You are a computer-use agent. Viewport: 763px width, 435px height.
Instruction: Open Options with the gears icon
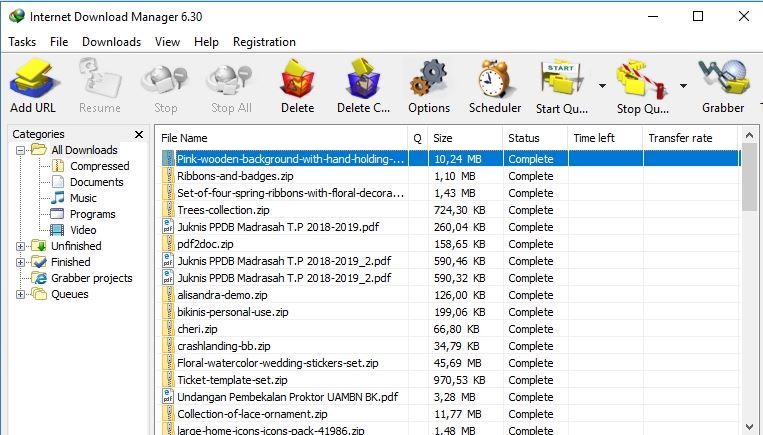(x=429, y=79)
